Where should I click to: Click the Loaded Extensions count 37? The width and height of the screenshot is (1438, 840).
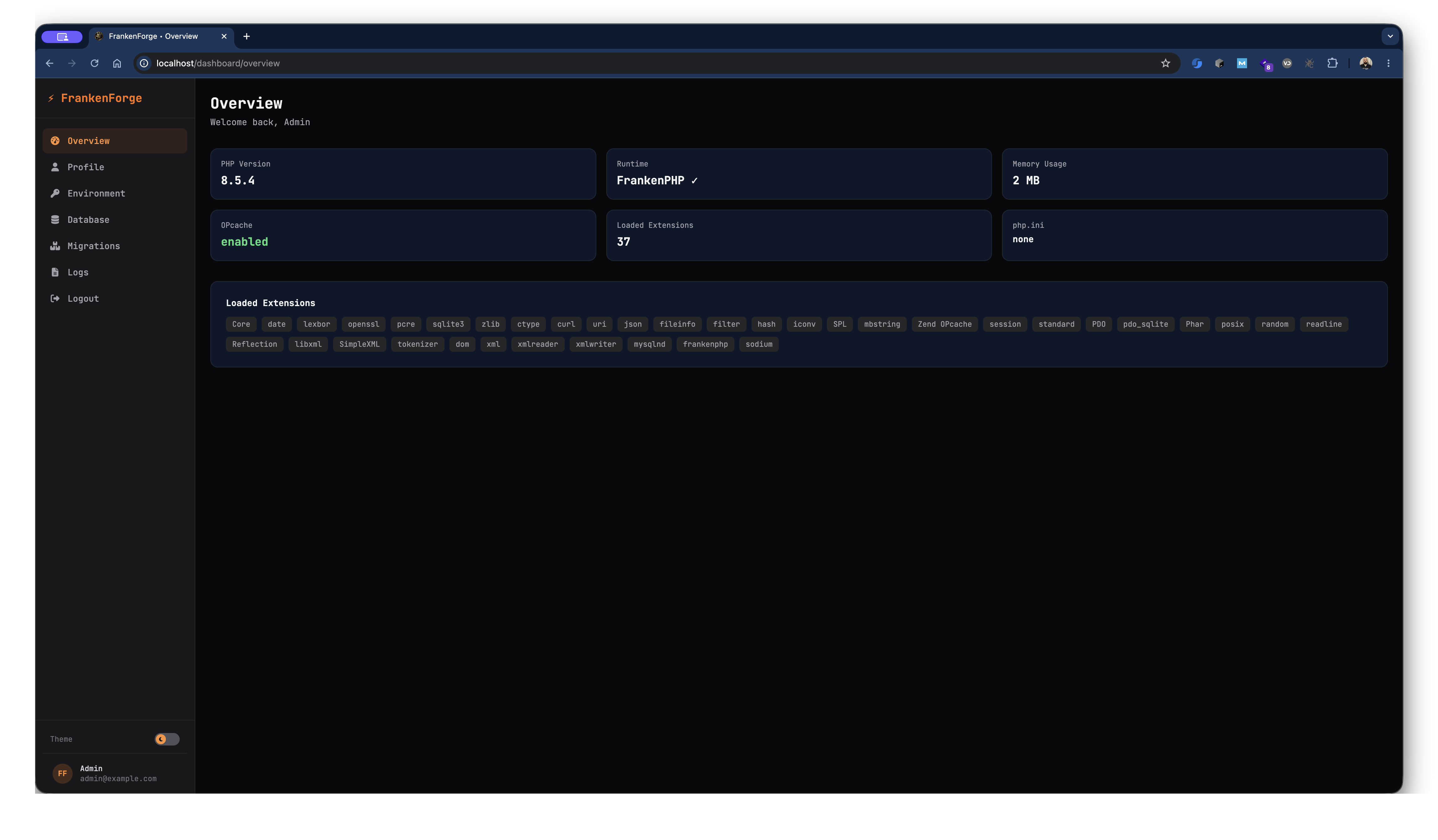coord(624,242)
